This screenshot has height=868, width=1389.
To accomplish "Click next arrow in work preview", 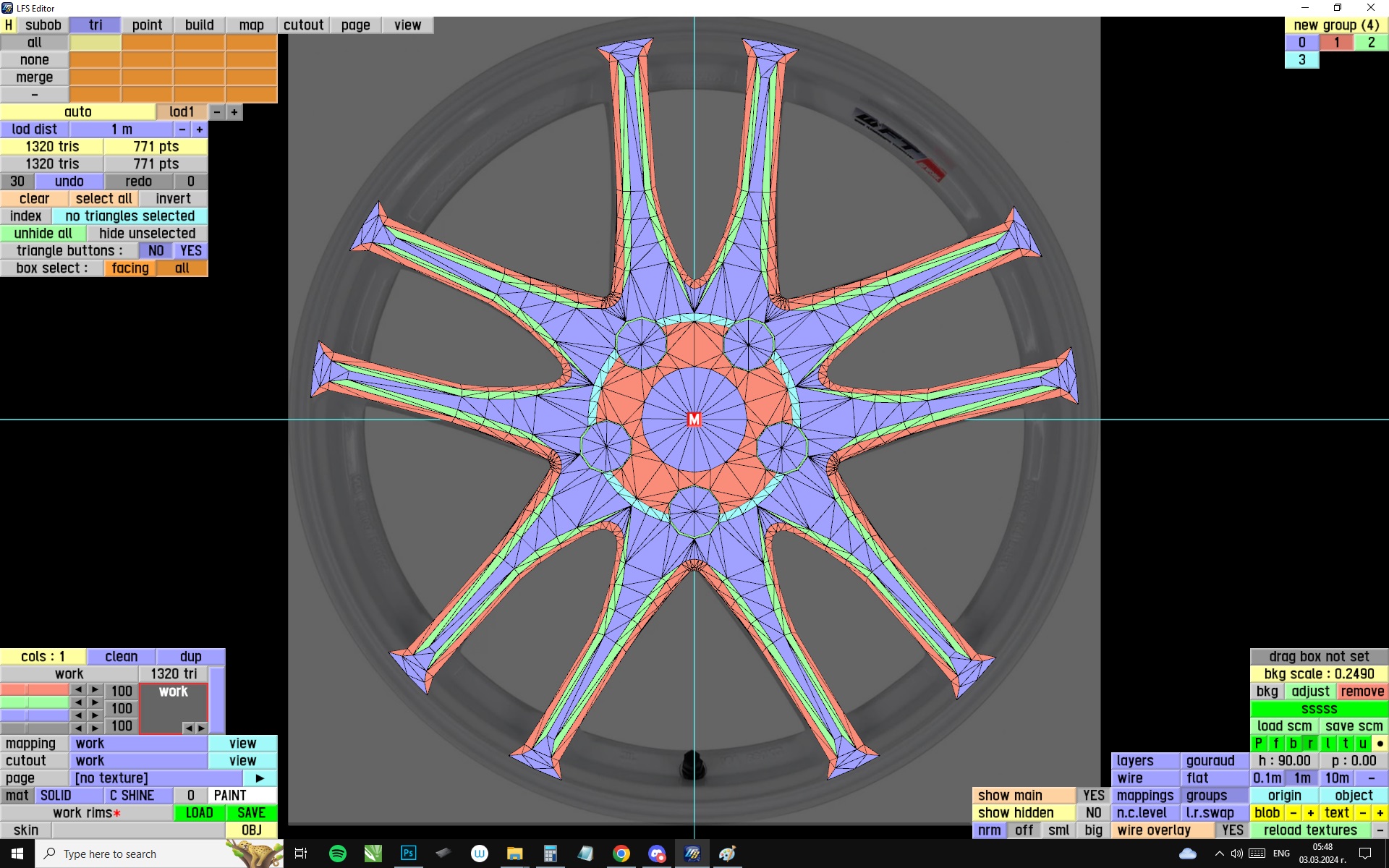I will tap(202, 728).
